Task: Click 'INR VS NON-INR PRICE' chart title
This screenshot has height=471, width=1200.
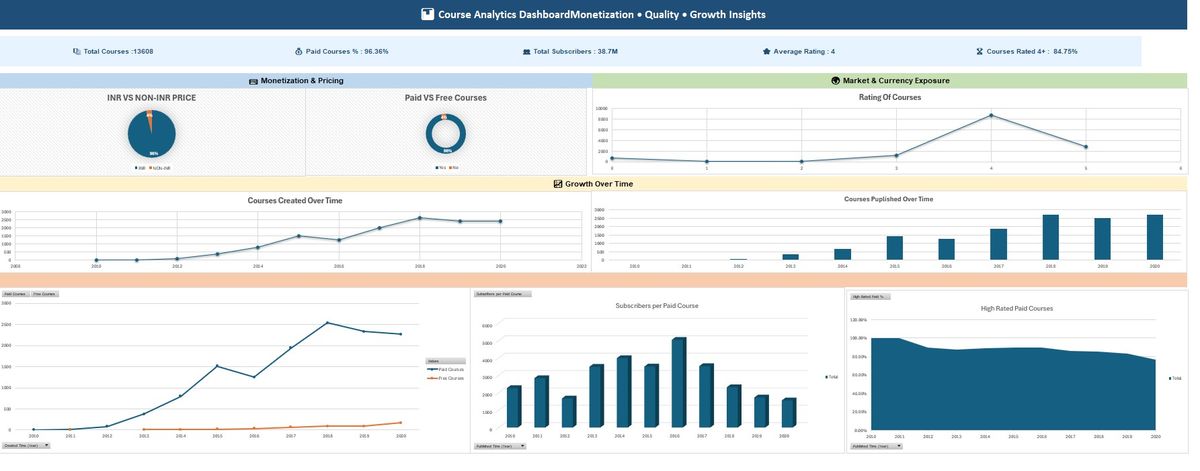Action: 151,98
